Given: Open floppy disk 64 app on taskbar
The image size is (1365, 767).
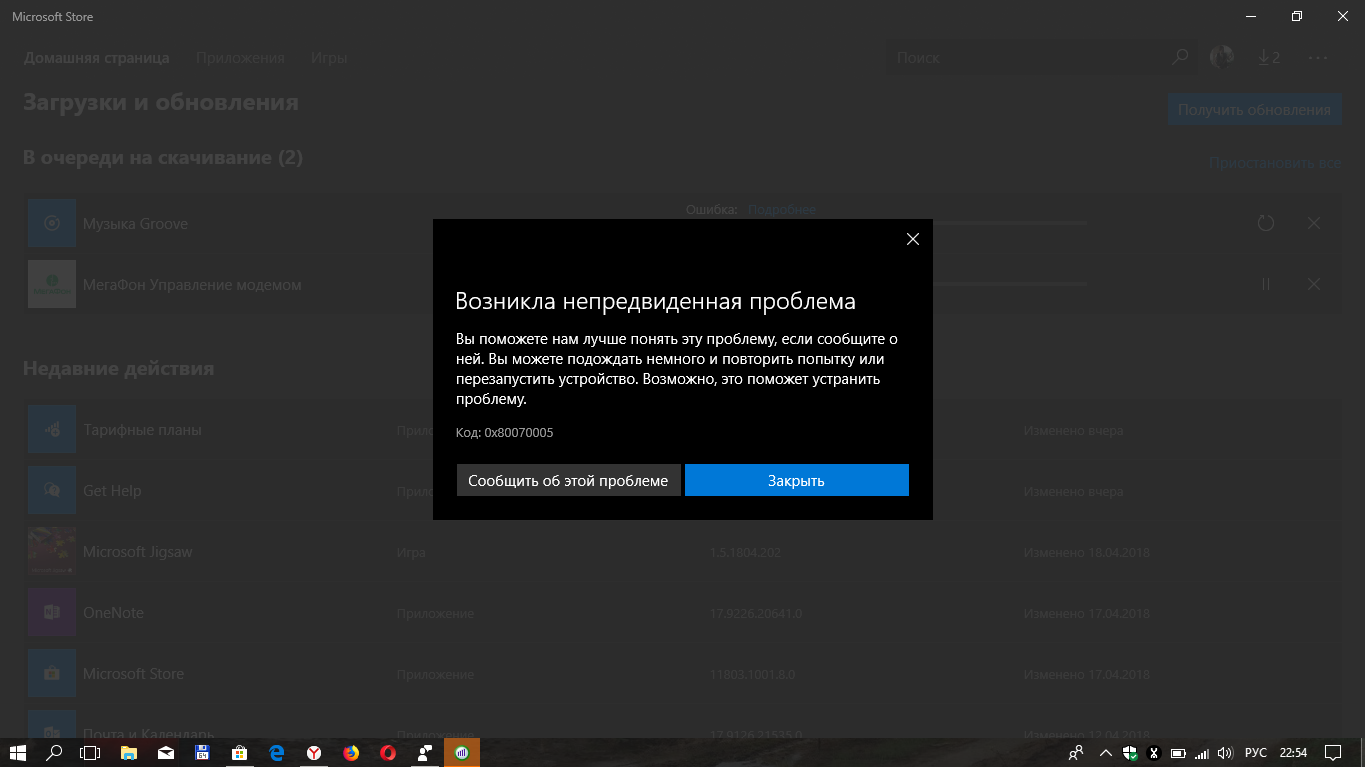Looking at the screenshot, I should [x=202, y=752].
